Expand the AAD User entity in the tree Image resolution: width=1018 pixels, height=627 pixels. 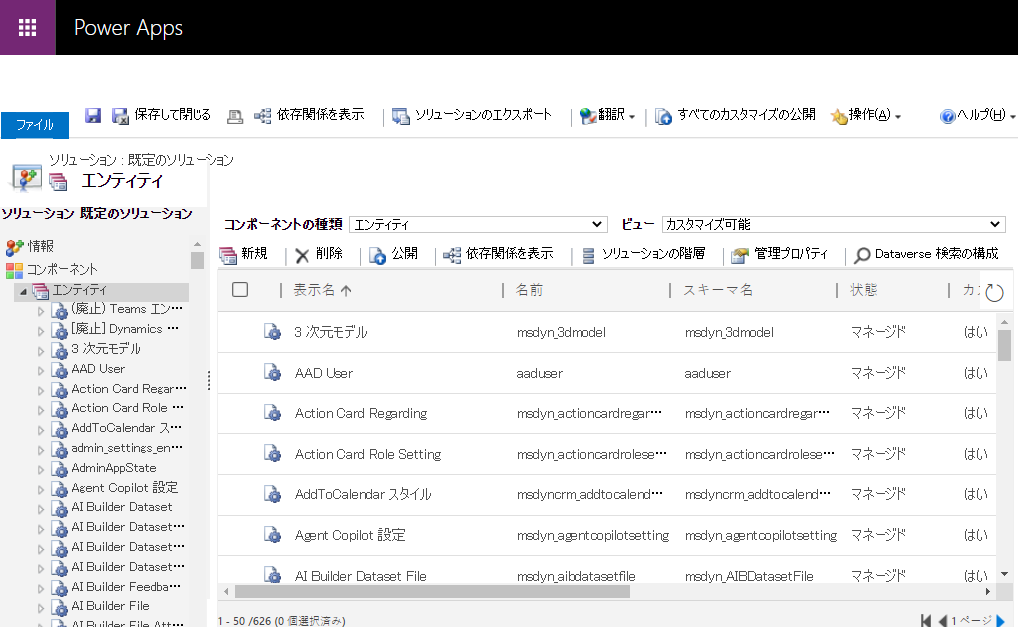[41, 369]
